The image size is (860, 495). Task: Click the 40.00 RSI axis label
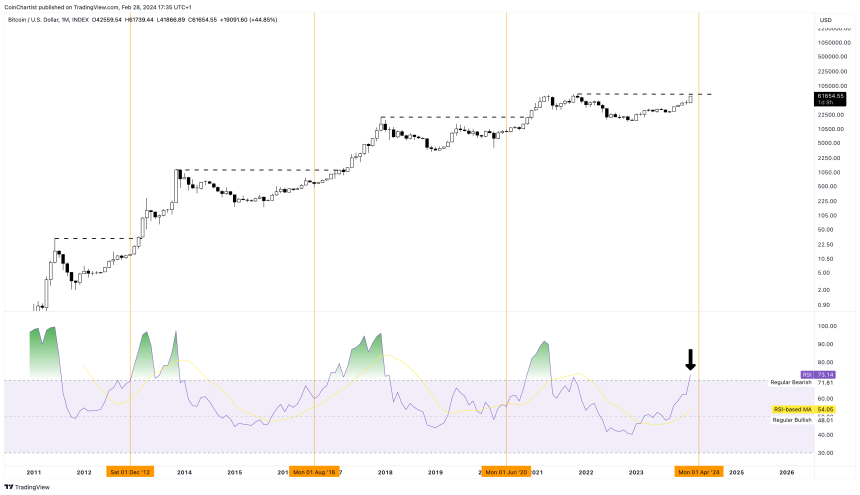(827, 435)
